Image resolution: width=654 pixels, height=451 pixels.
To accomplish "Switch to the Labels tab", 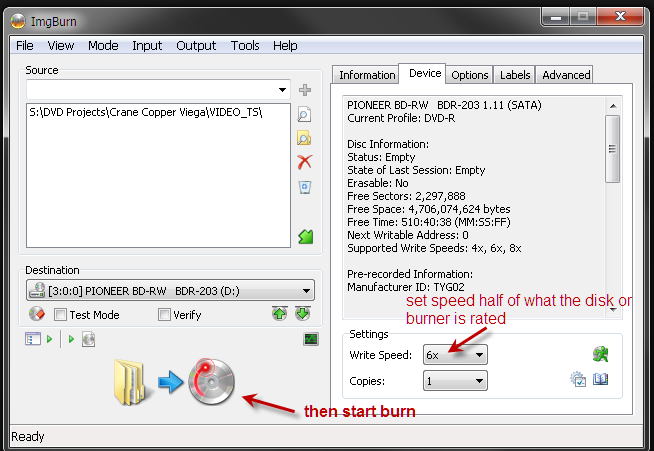I will click(515, 75).
